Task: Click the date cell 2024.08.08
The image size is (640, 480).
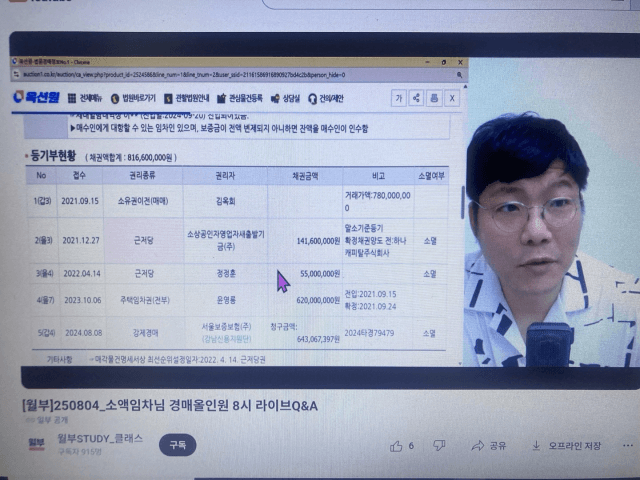Action: pos(84,333)
